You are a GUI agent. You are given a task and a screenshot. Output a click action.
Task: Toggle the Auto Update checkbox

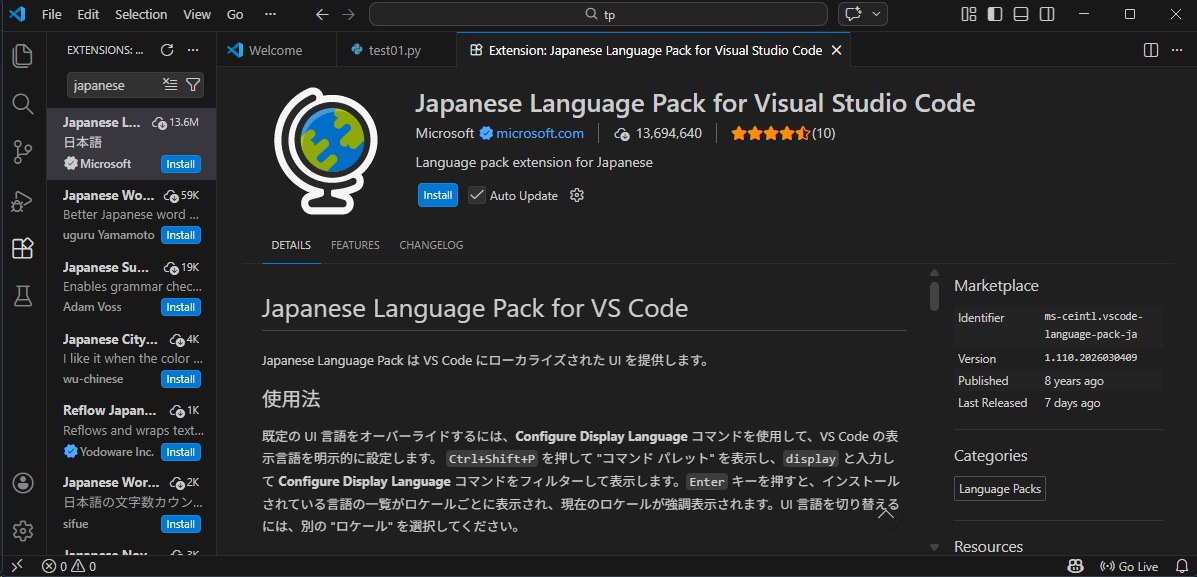click(477, 195)
